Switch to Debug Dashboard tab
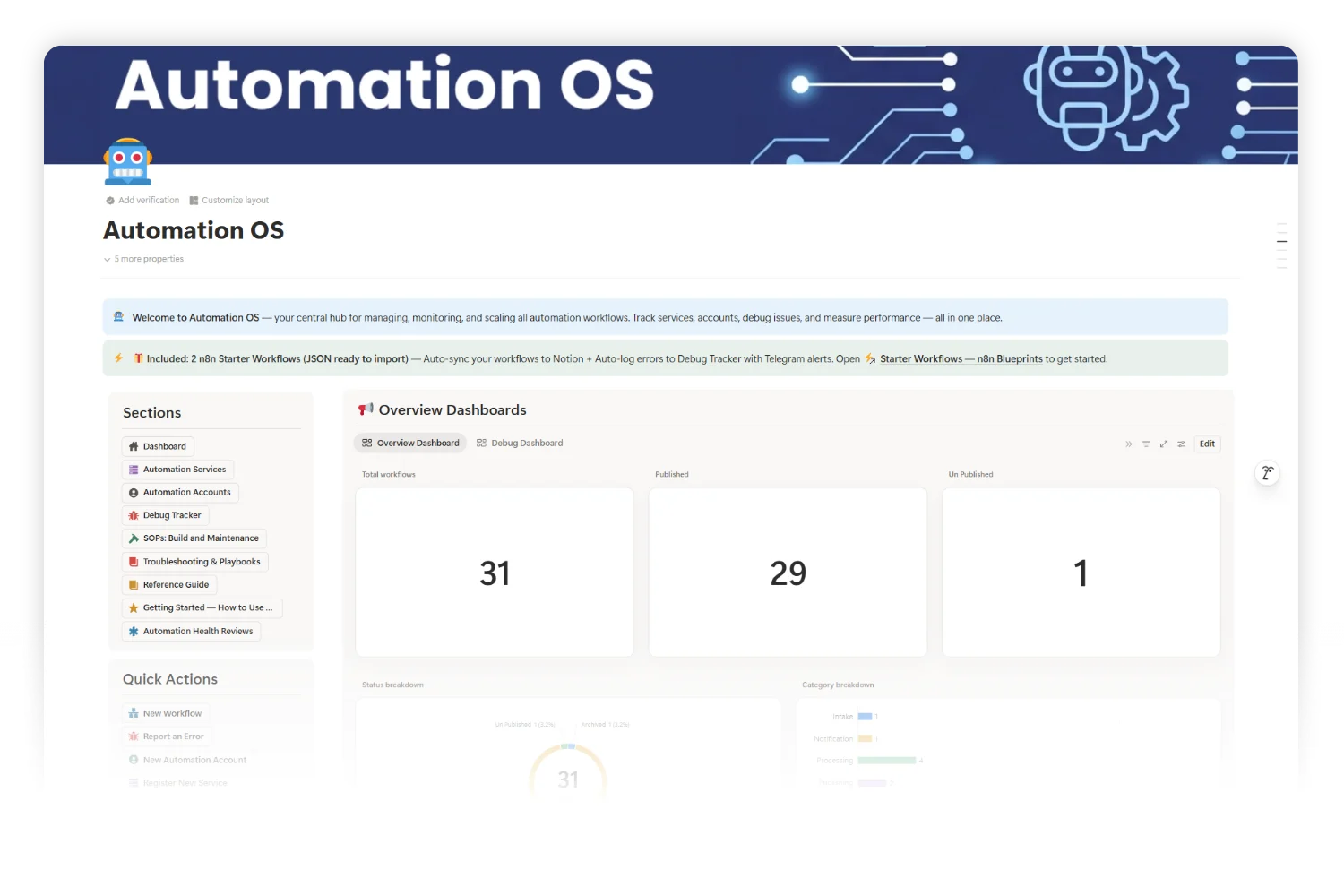The width and height of the screenshot is (1344, 896). click(x=520, y=444)
